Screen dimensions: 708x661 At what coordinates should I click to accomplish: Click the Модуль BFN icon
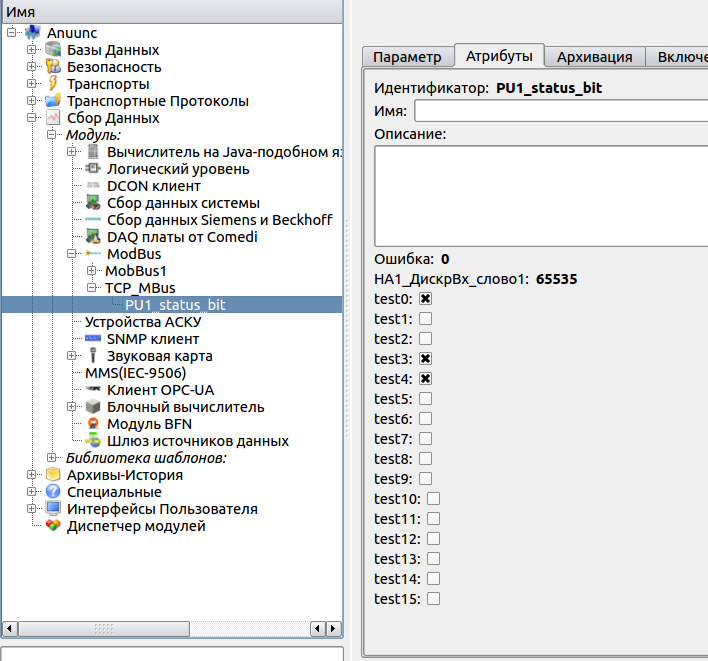click(x=93, y=424)
